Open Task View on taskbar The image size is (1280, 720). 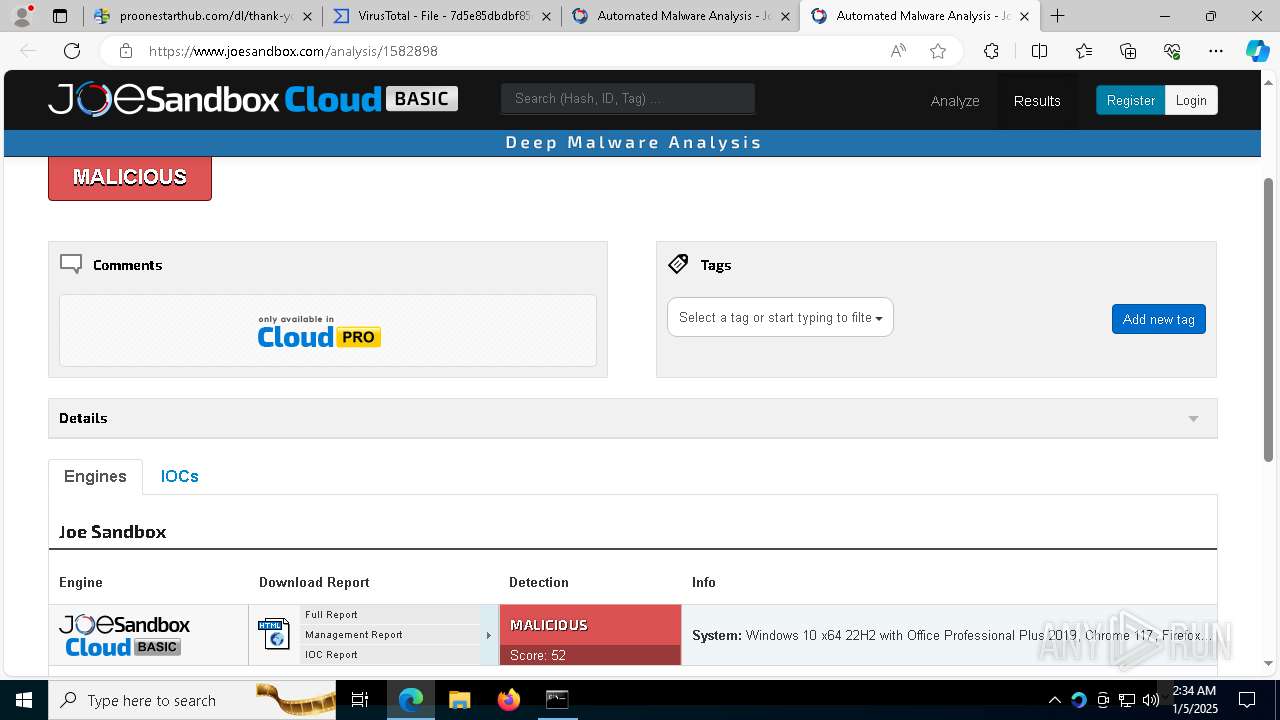tap(360, 700)
